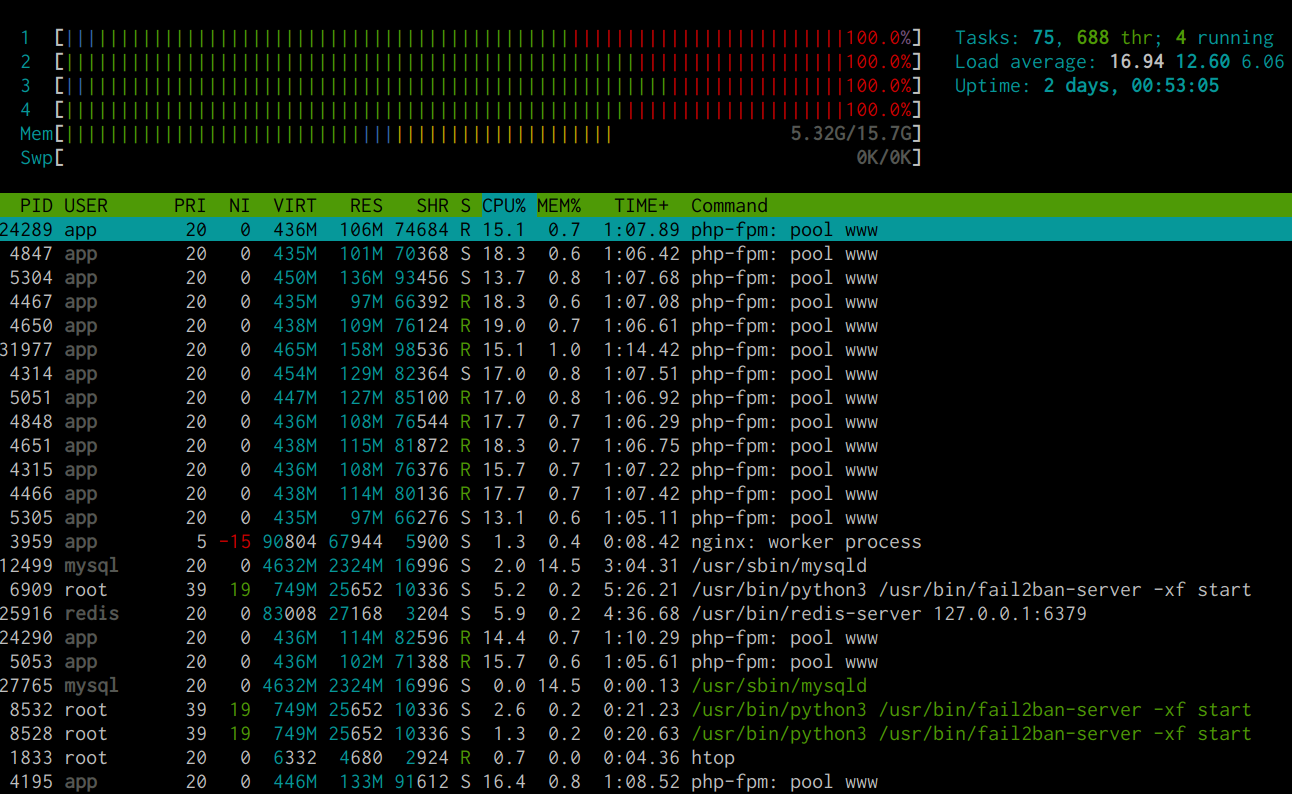Select process row with PID 24290
Viewport: 1292px width, 794px height.
click(646, 638)
